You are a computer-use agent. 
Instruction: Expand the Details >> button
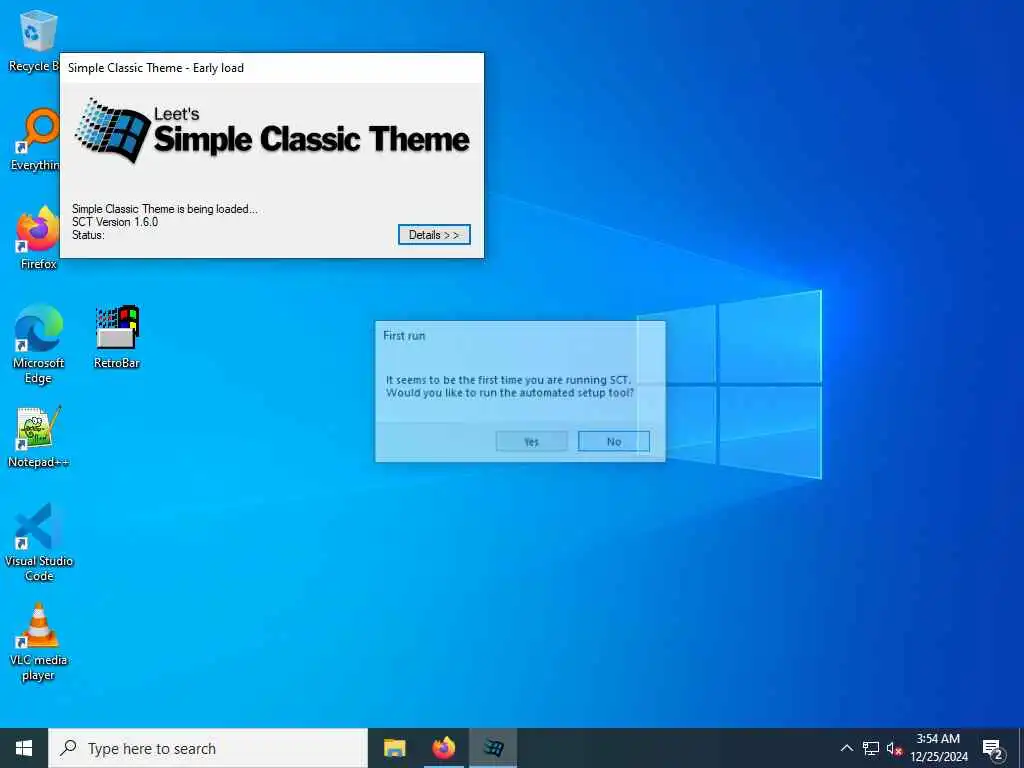pyautogui.click(x=434, y=234)
